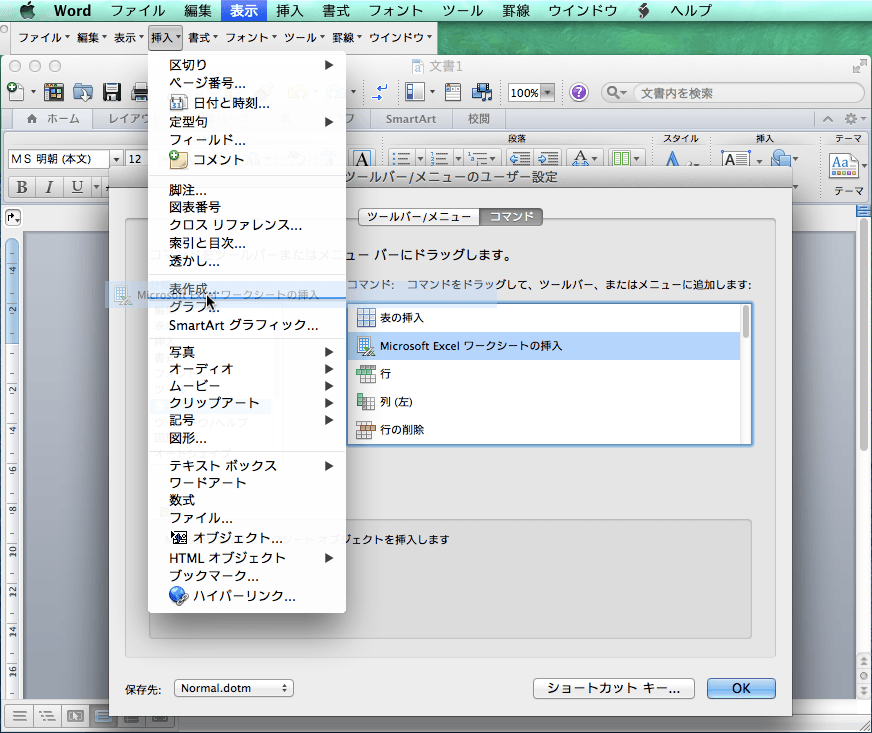This screenshot has width=872, height=733.
Task: Click the insert shape icon
Action: click(x=781, y=159)
